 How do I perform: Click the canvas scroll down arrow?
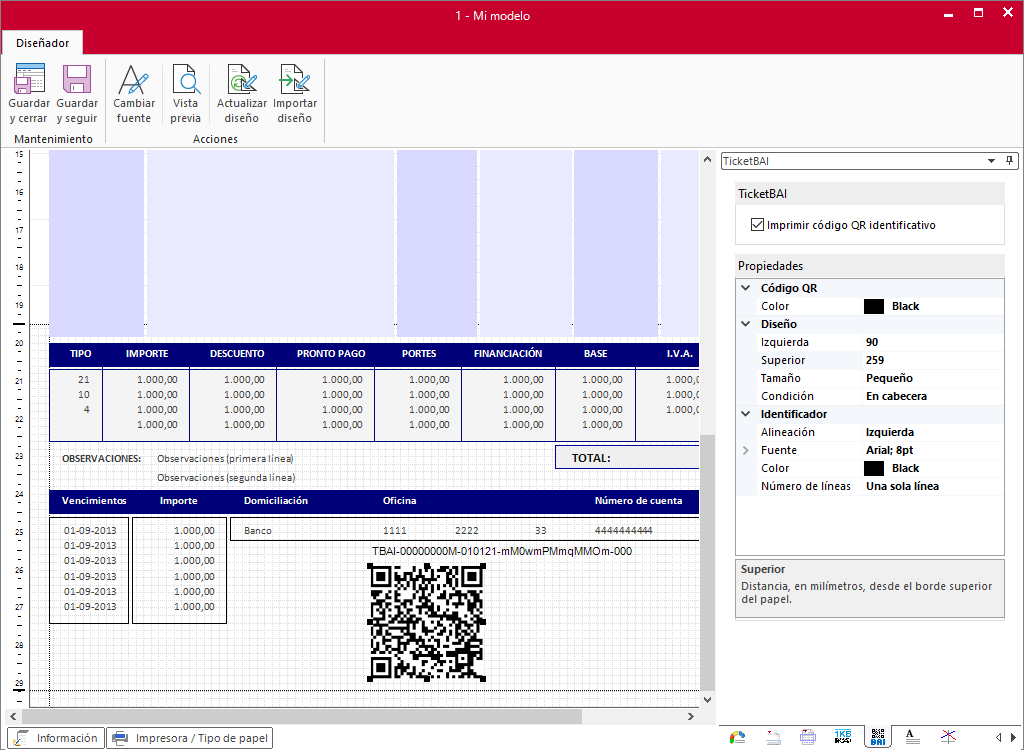(x=707, y=700)
